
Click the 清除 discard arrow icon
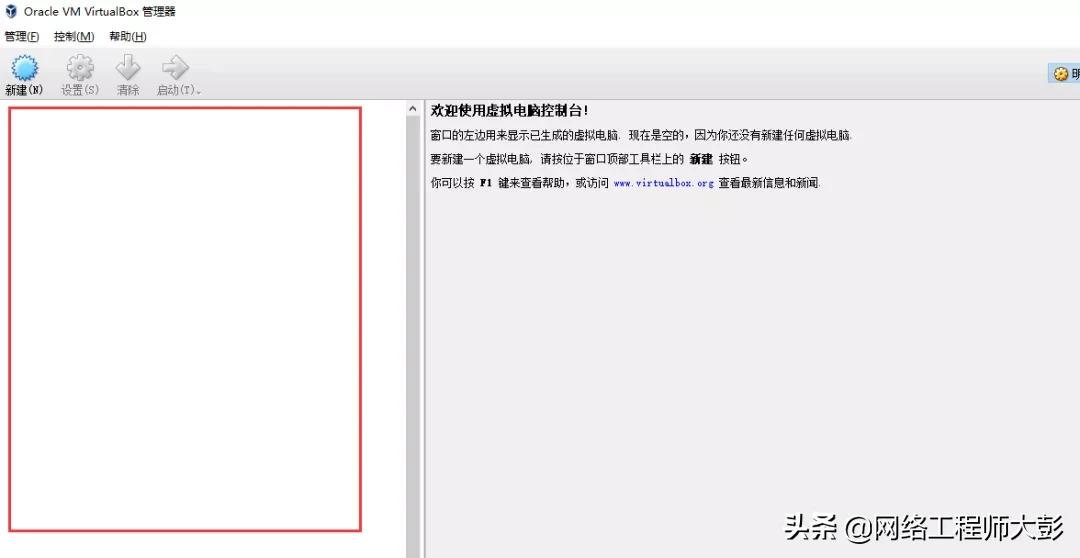coord(128,68)
